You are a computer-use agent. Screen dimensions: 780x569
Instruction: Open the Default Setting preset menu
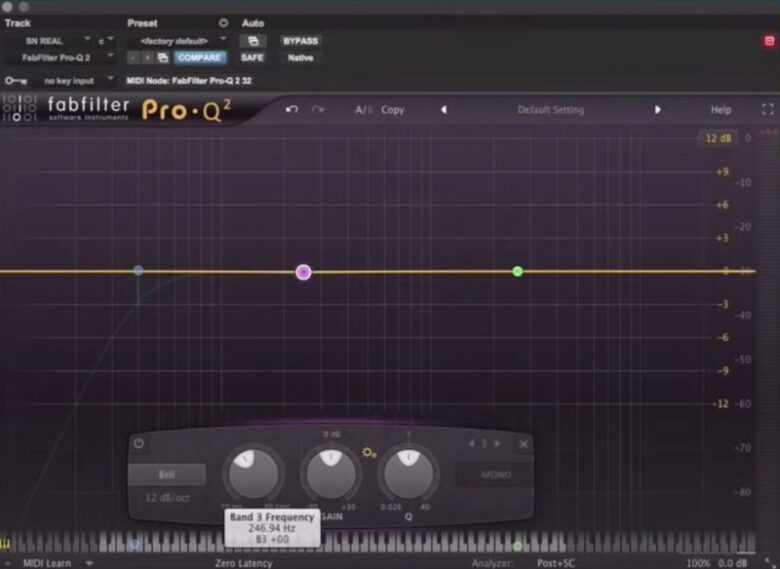(x=551, y=110)
